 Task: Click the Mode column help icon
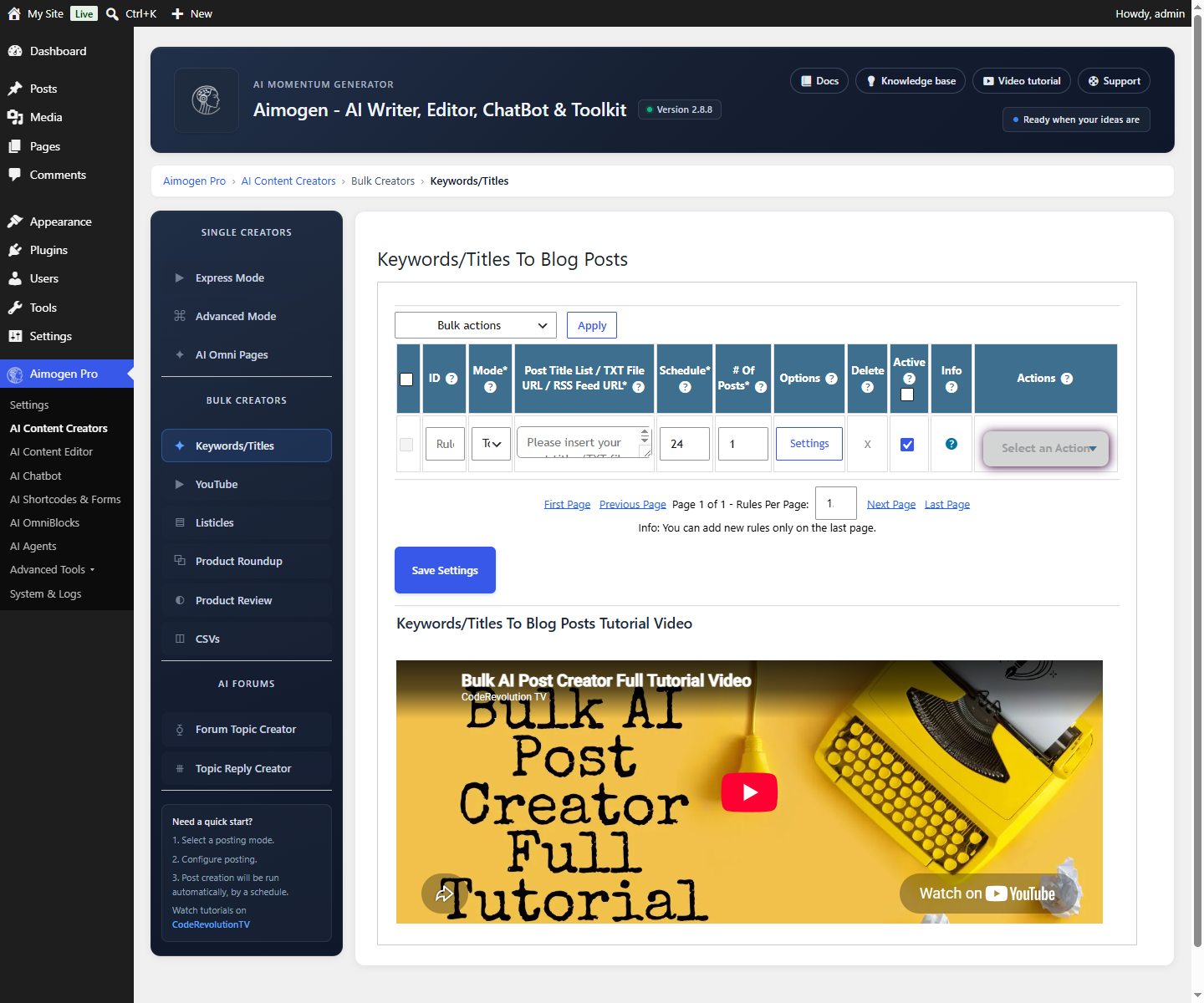[x=491, y=387]
